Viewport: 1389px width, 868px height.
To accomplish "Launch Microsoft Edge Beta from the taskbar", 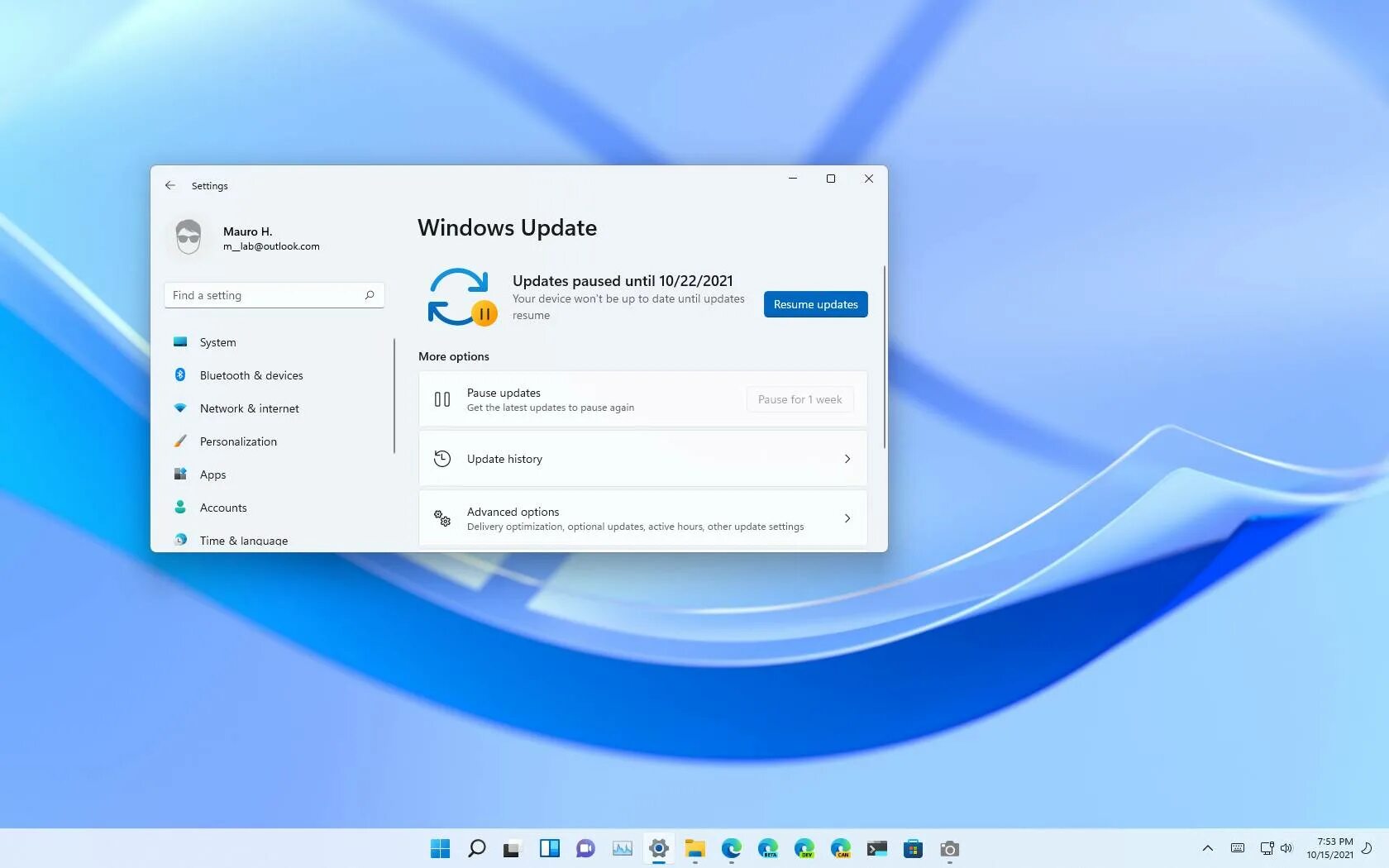I will coord(768,848).
